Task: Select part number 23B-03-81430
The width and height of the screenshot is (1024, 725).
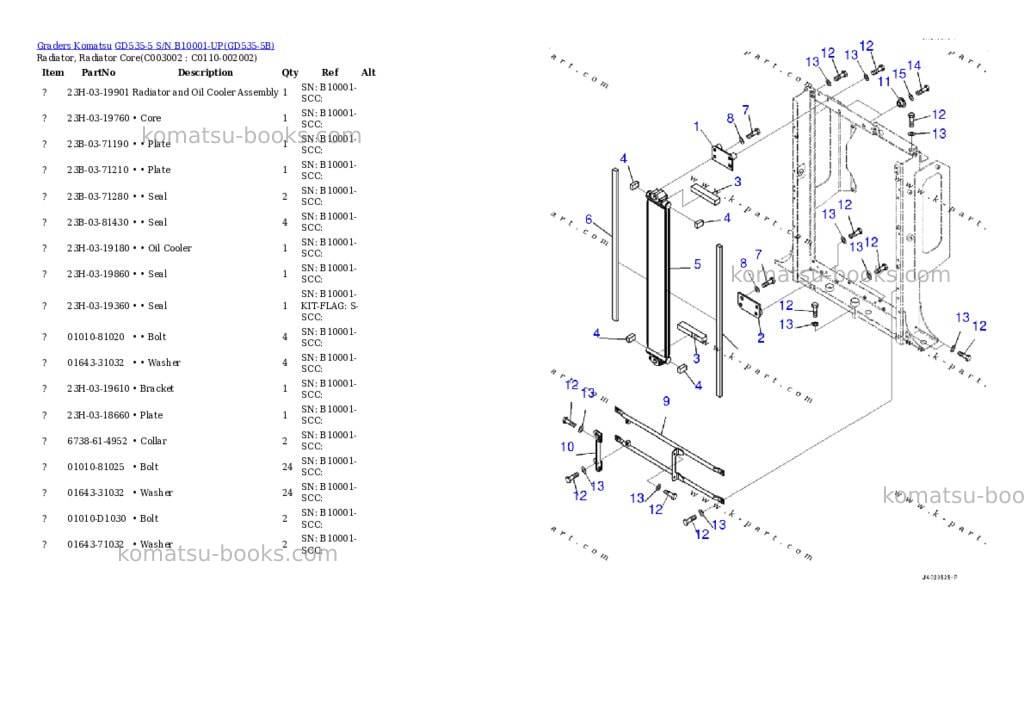Action: pyautogui.click(x=98, y=223)
